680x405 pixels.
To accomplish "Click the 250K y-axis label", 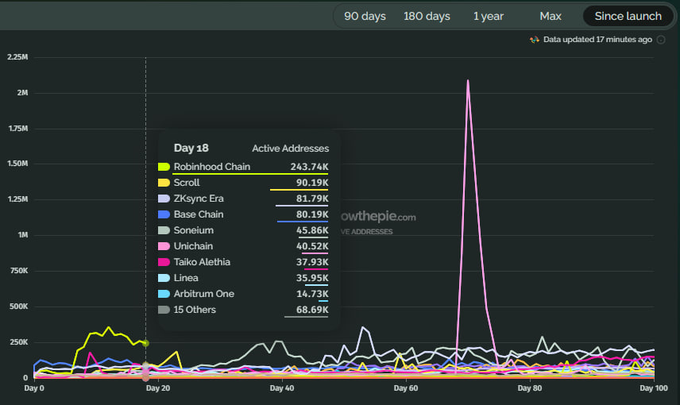I will coord(19,342).
